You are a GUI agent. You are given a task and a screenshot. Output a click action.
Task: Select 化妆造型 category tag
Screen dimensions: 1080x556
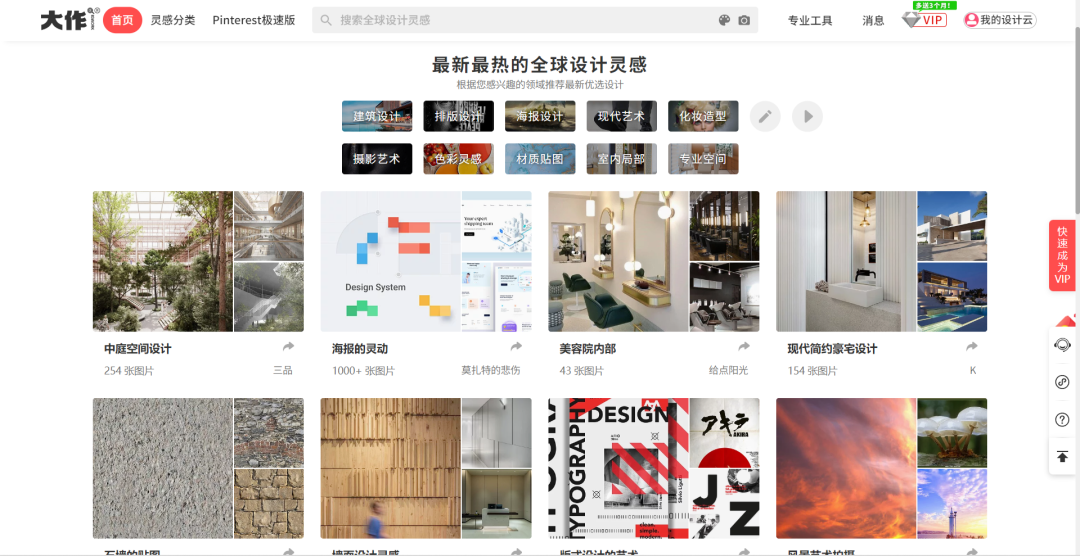click(703, 116)
